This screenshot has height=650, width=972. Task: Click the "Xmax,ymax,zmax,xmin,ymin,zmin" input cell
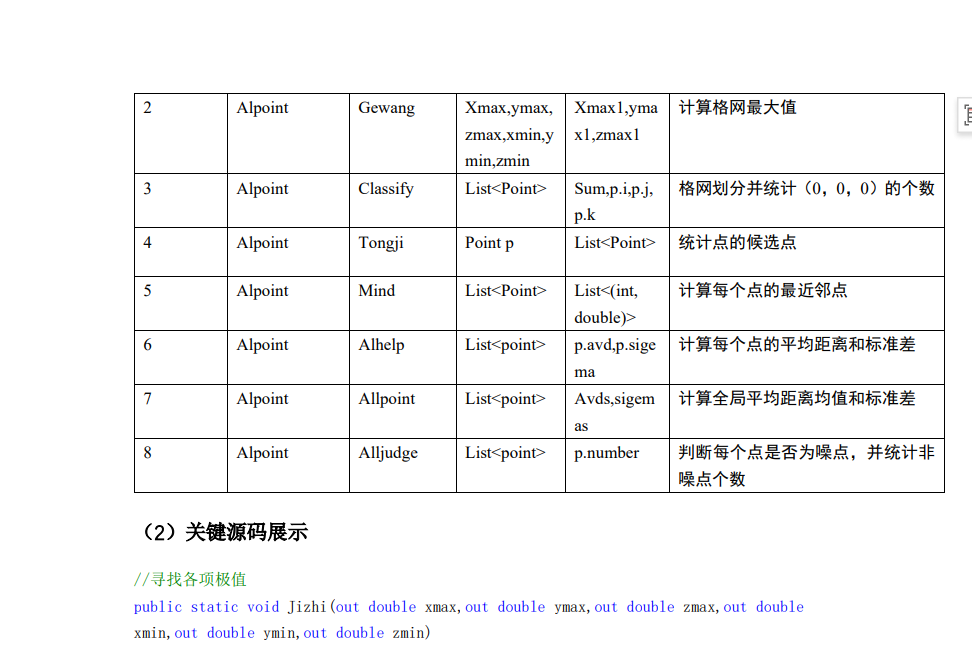[x=510, y=134]
